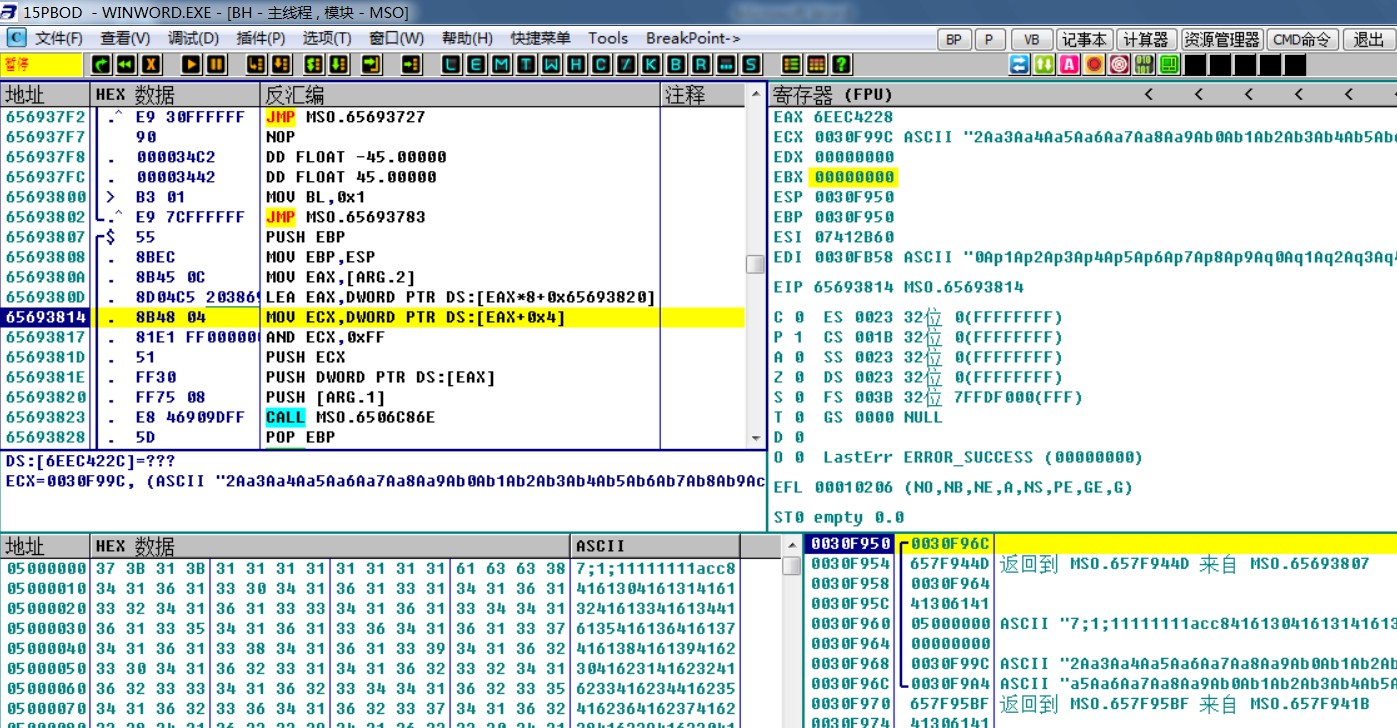This screenshot has height=728, width=1397.
Task: Open the Handles window (H icon)
Action: [577, 64]
